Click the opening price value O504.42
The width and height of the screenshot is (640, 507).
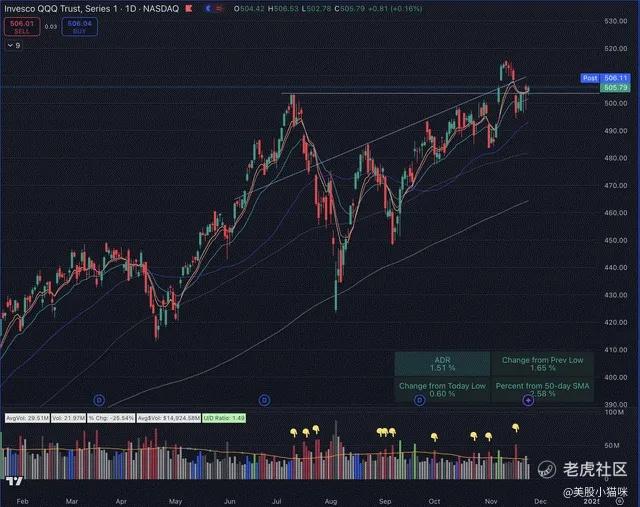pos(249,9)
